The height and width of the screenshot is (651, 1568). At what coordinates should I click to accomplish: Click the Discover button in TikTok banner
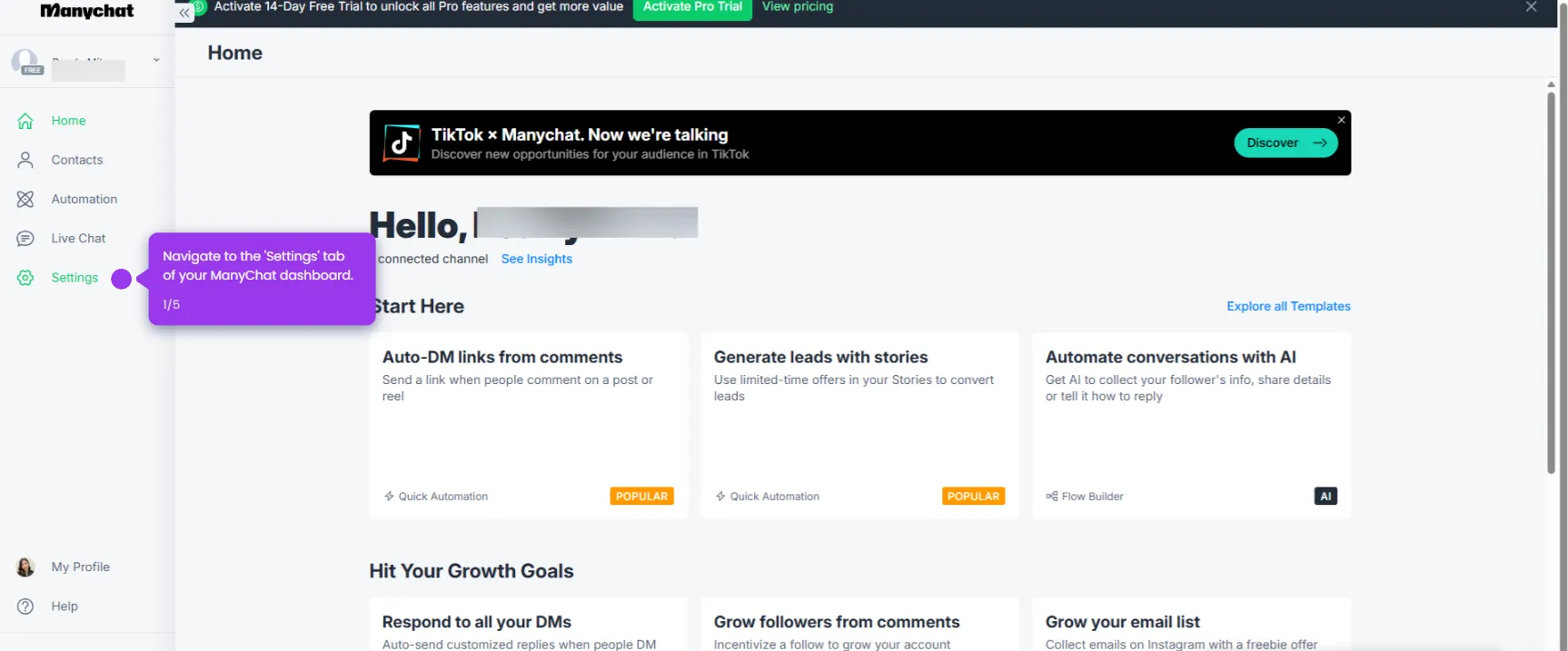point(1285,143)
